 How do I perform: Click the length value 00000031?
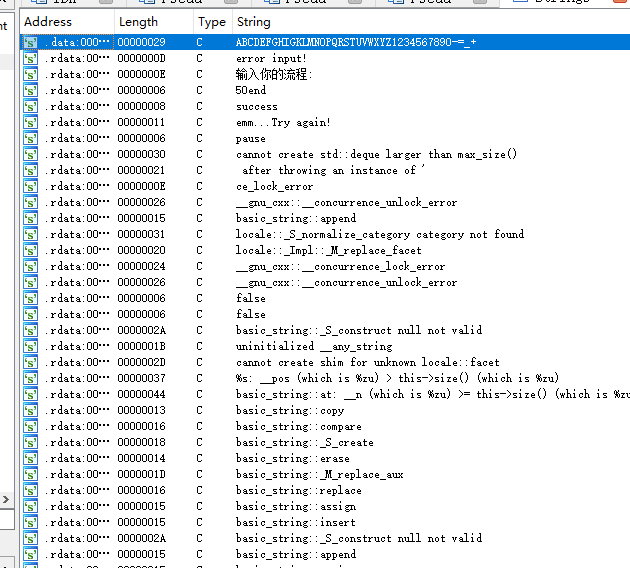(x=141, y=235)
